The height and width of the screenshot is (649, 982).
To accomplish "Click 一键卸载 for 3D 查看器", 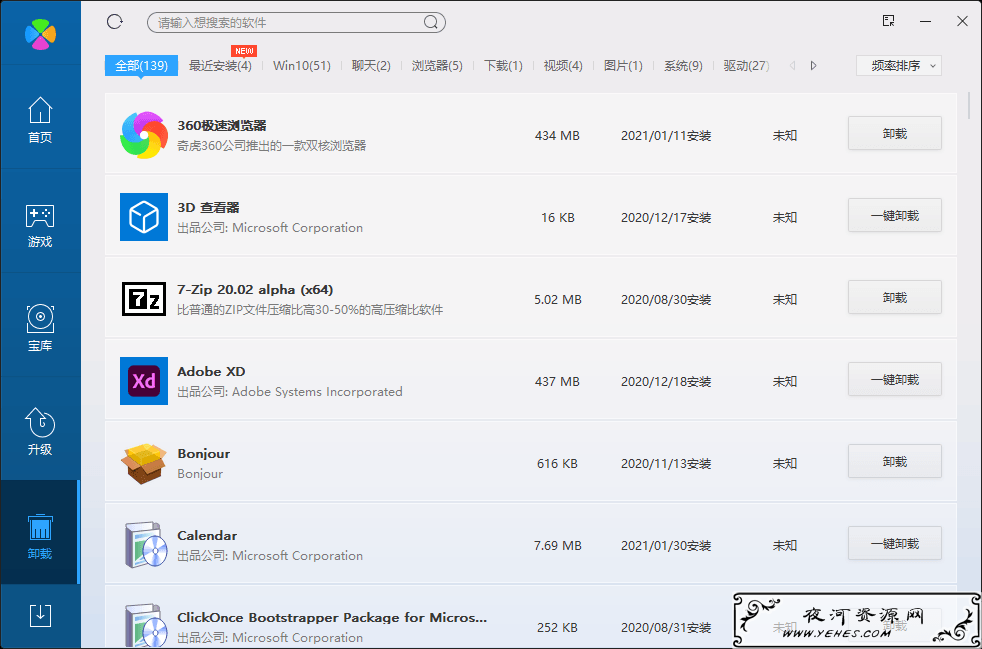I will pos(895,215).
